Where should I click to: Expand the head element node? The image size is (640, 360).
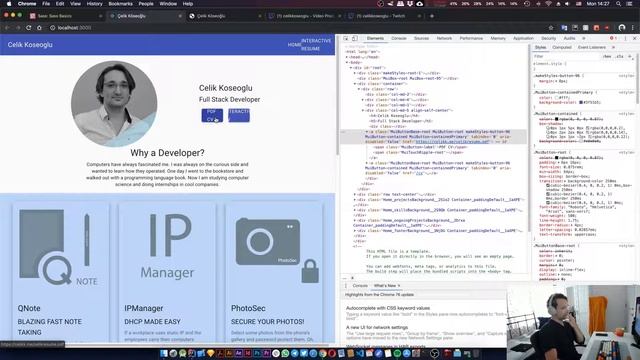(x=347, y=57)
